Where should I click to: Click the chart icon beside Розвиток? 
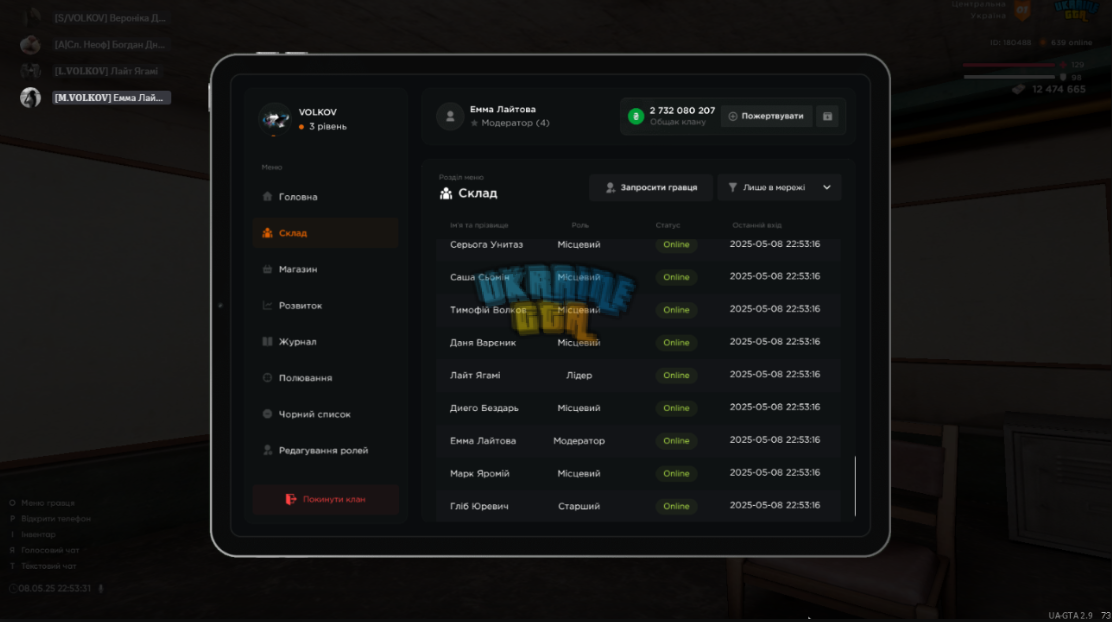(267, 306)
